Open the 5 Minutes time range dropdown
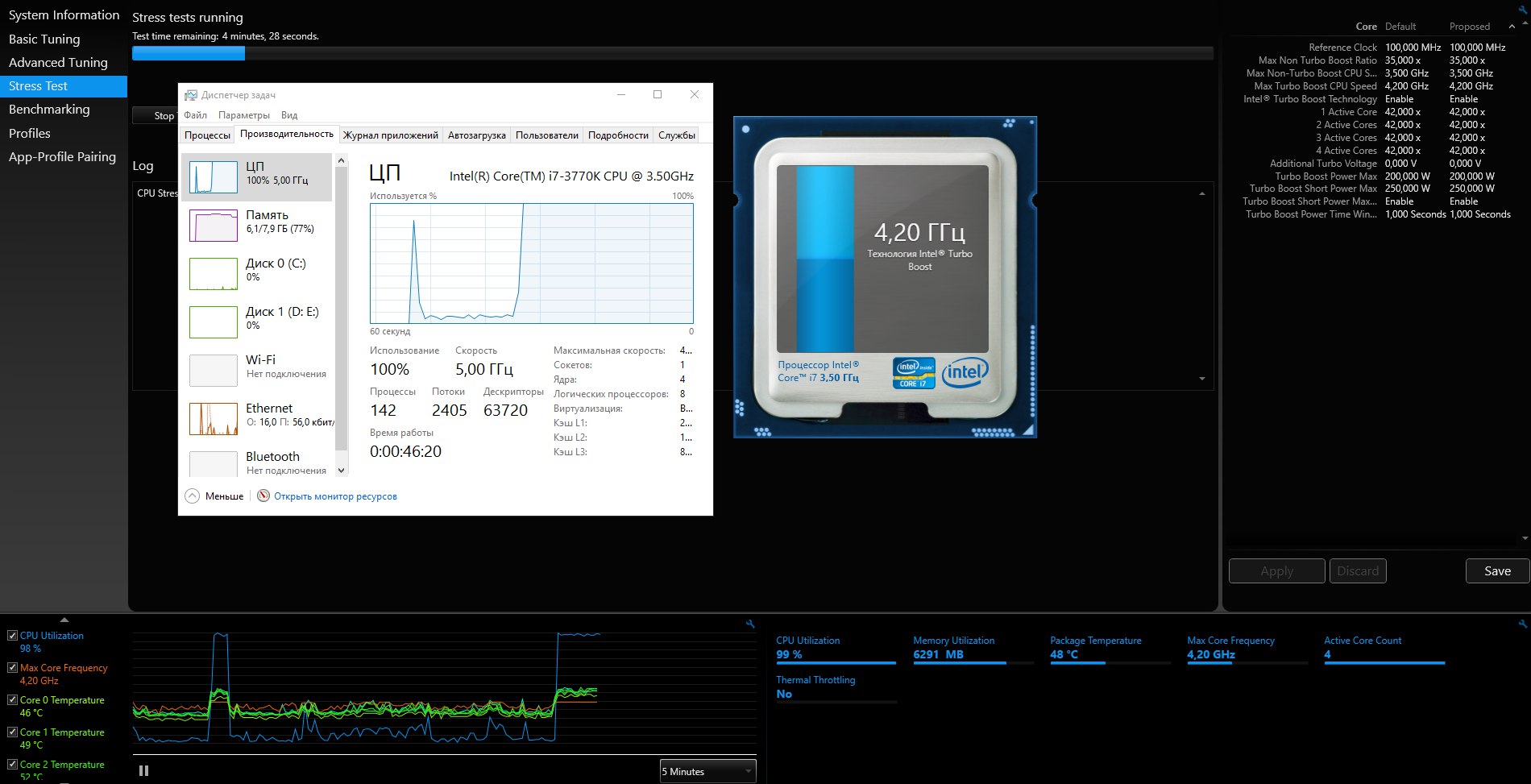The image size is (1531, 784). coord(708,771)
